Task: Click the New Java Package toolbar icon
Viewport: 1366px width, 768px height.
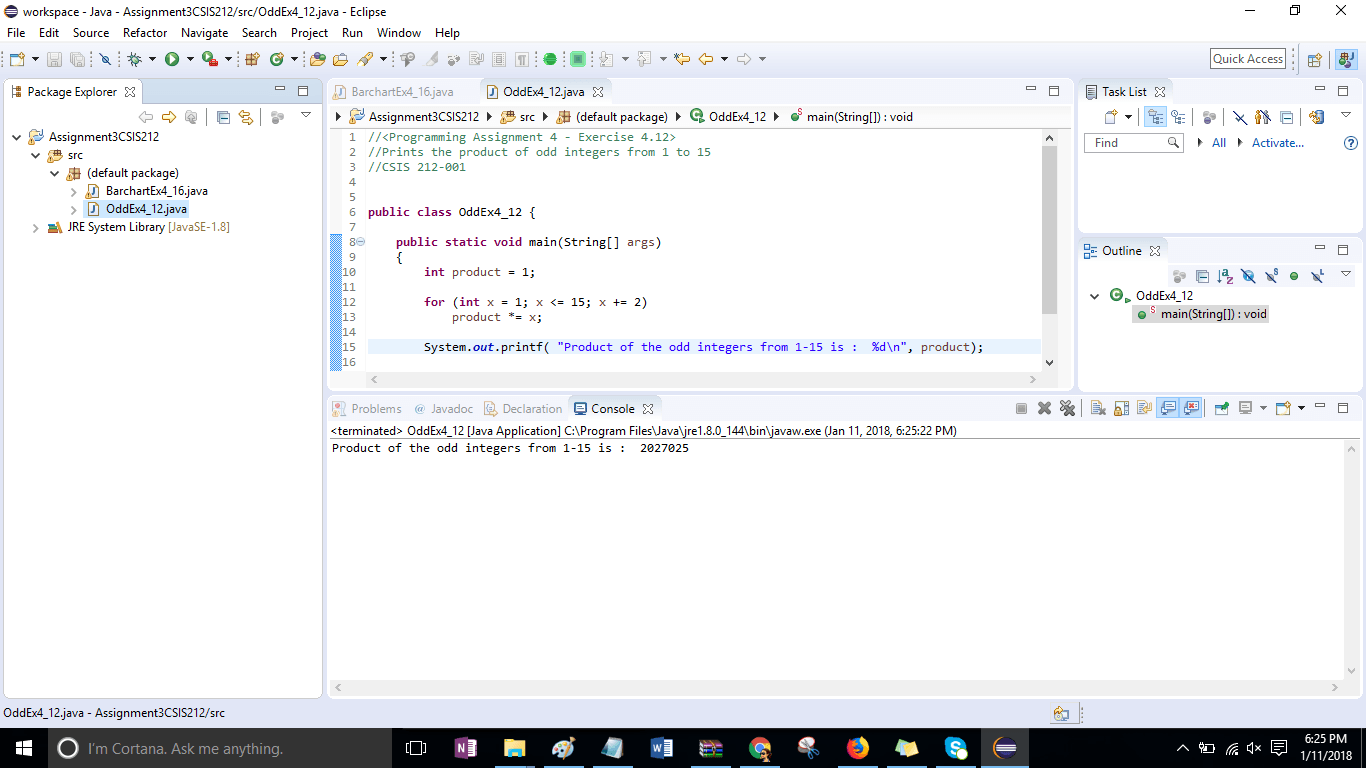Action: point(252,59)
